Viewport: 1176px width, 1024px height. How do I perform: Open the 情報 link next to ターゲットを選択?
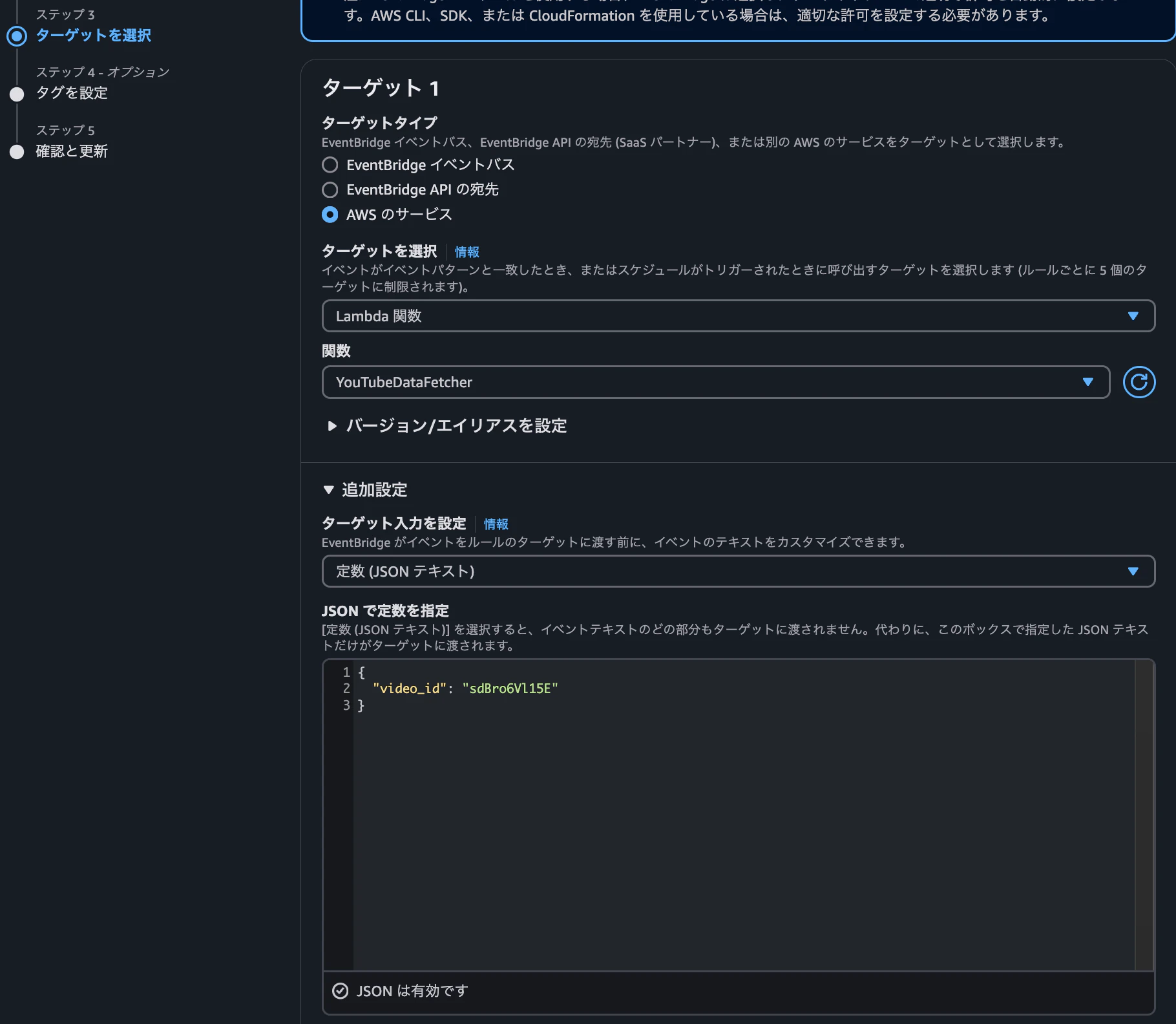[x=467, y=251]
